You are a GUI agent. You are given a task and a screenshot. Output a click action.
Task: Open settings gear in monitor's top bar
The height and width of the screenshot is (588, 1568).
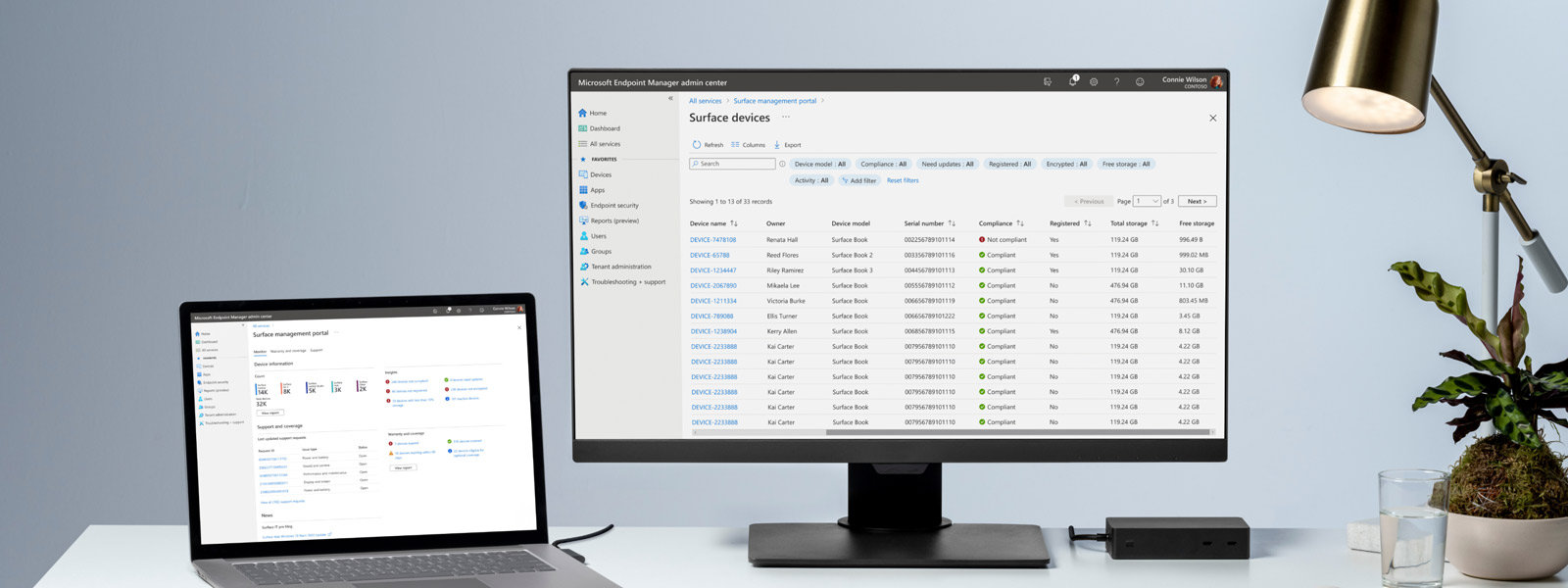1094,82
